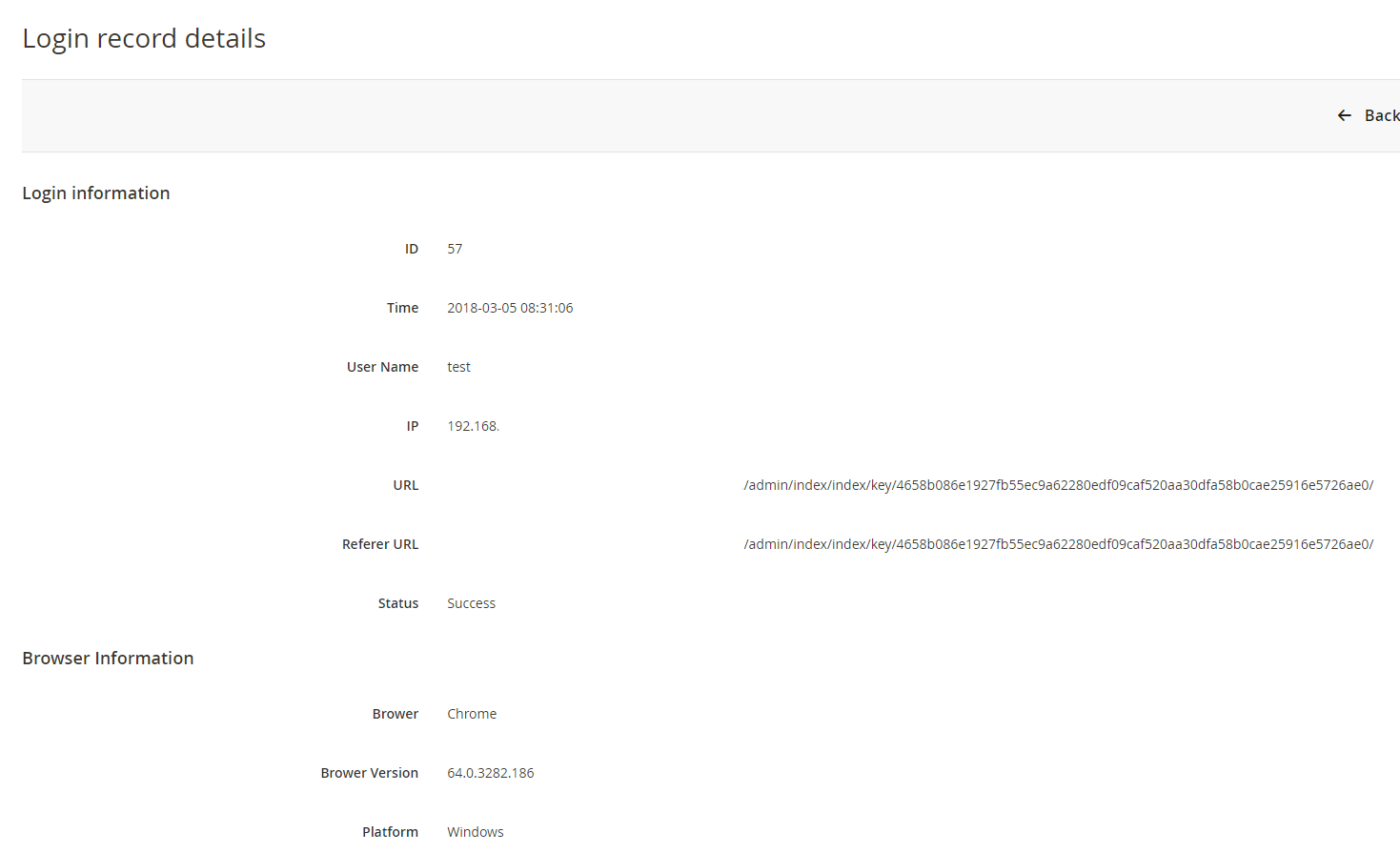Click the URL field label
This screenshot has height=853, width=1400.
[406, 485]
